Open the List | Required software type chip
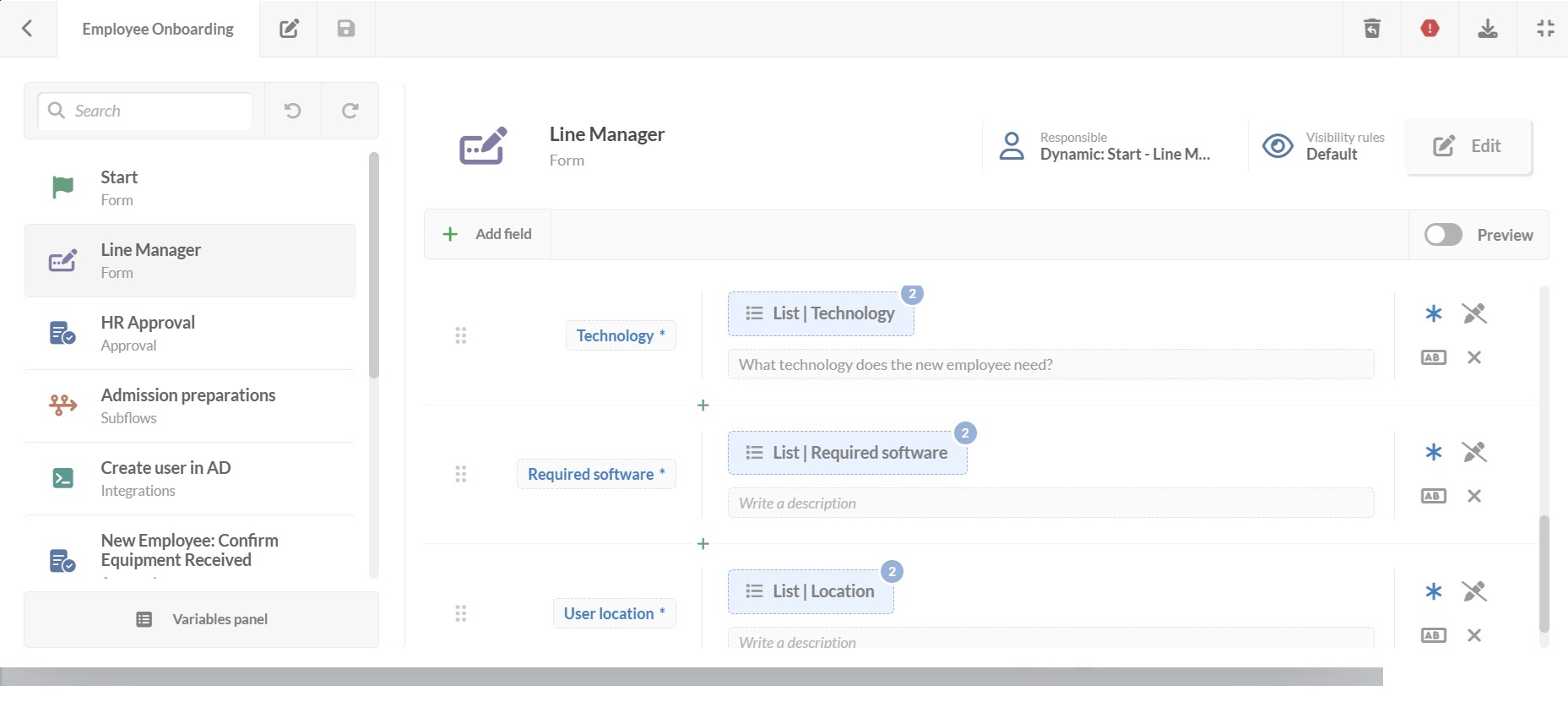This screenshot has height=702, width=1568. pyautogui.click(x=848, y=453)
